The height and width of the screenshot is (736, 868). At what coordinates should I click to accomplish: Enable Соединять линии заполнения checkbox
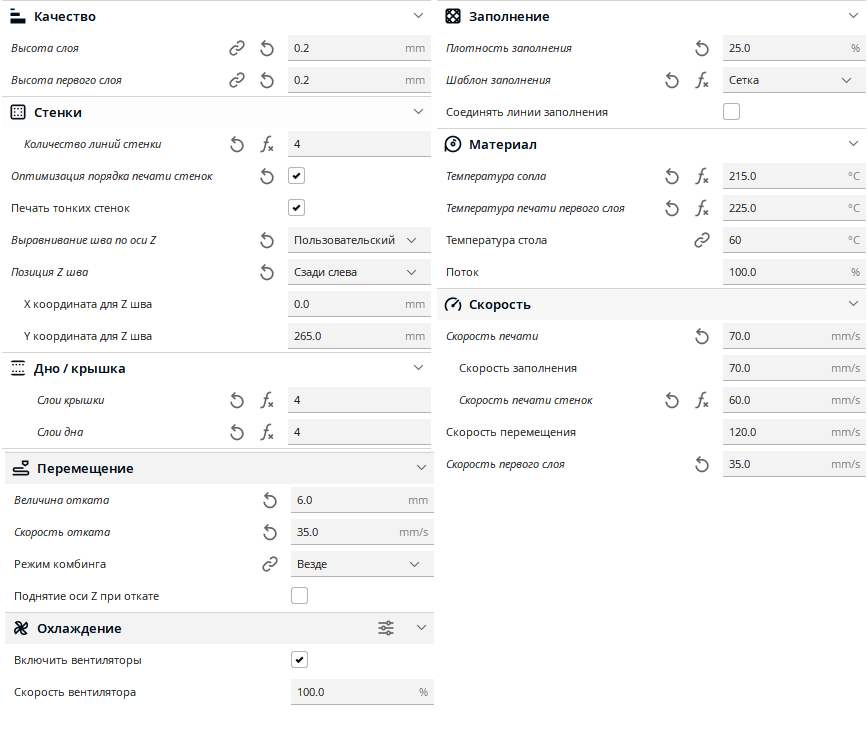pyautogui.click(x=731, y=112)
